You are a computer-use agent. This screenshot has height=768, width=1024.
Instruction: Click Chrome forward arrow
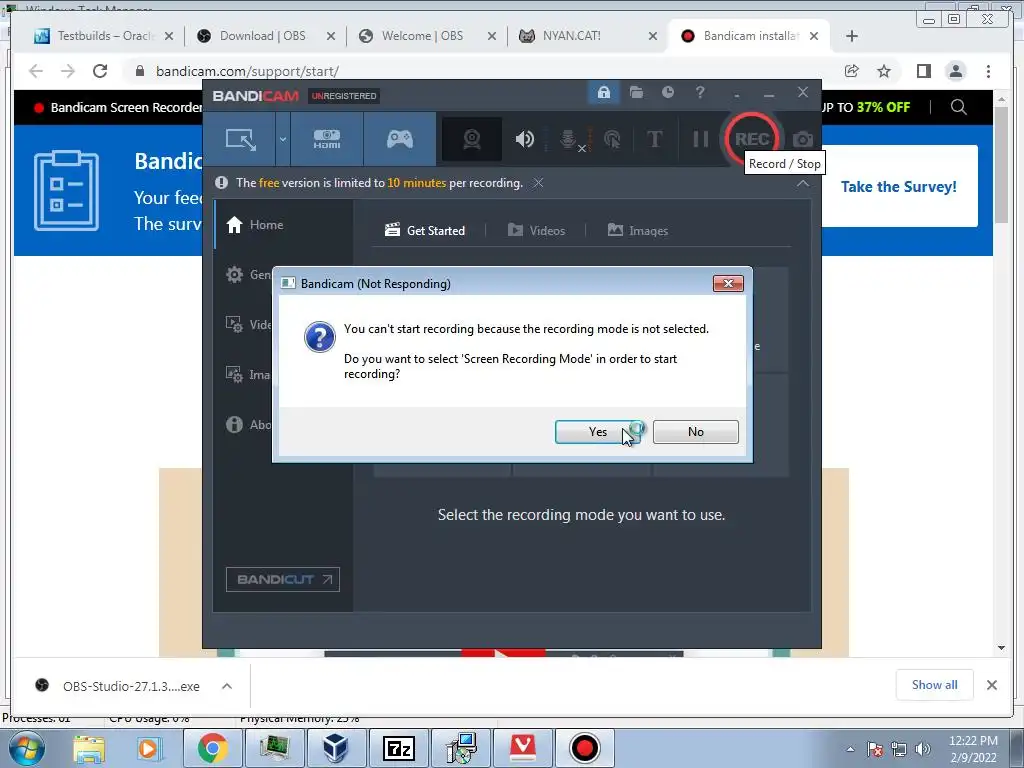coord(68,71)
